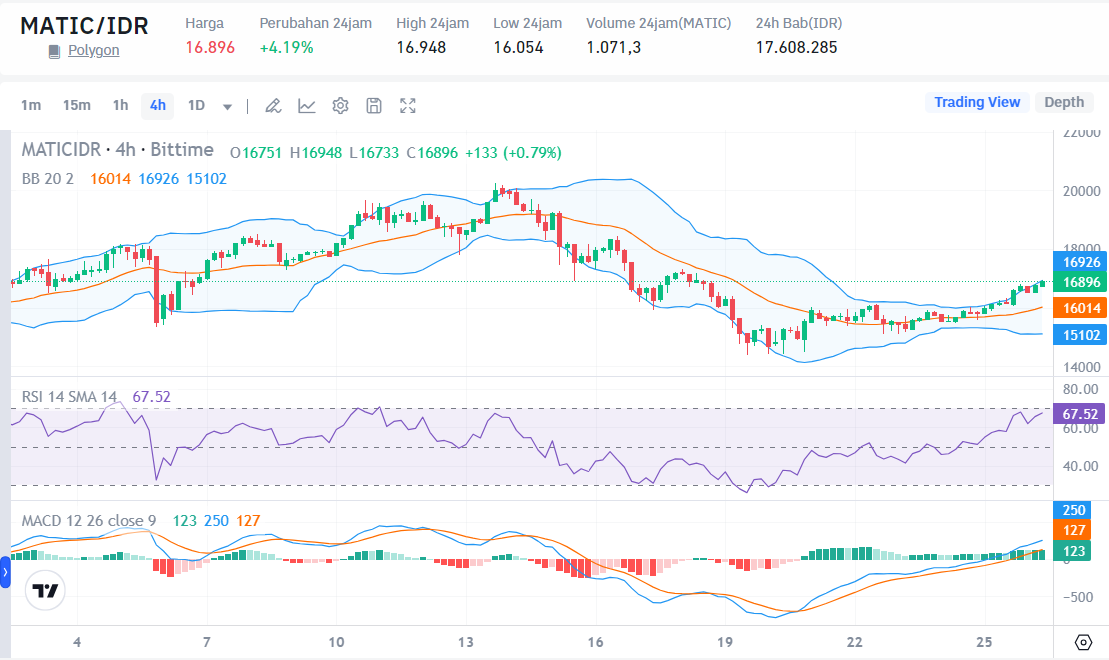1109x660 pixels.
Task: Open the extra intervals dropdown arrow
Action: [226, 106]
